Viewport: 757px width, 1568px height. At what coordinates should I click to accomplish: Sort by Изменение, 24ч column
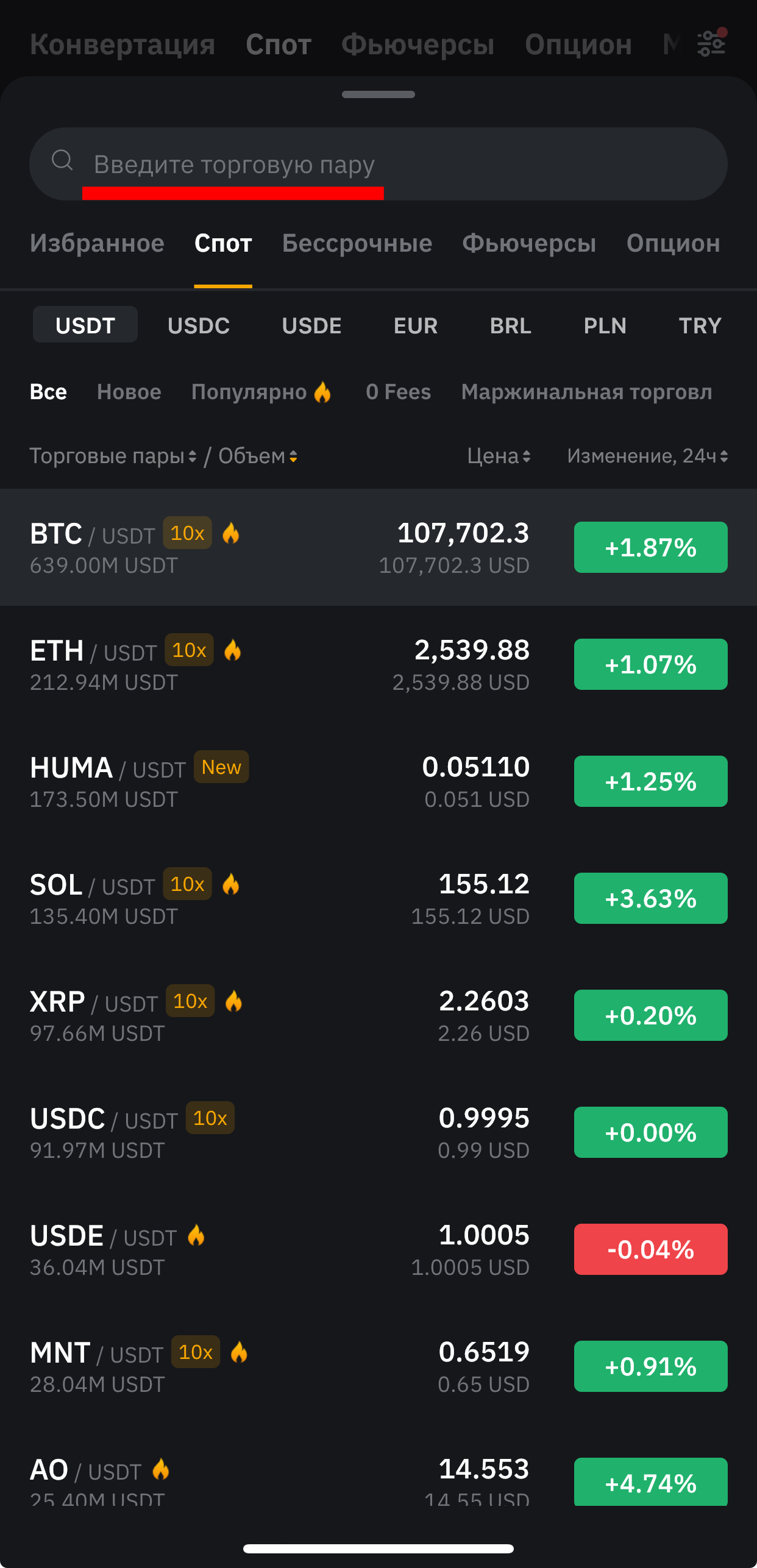(x=647, y=456)
